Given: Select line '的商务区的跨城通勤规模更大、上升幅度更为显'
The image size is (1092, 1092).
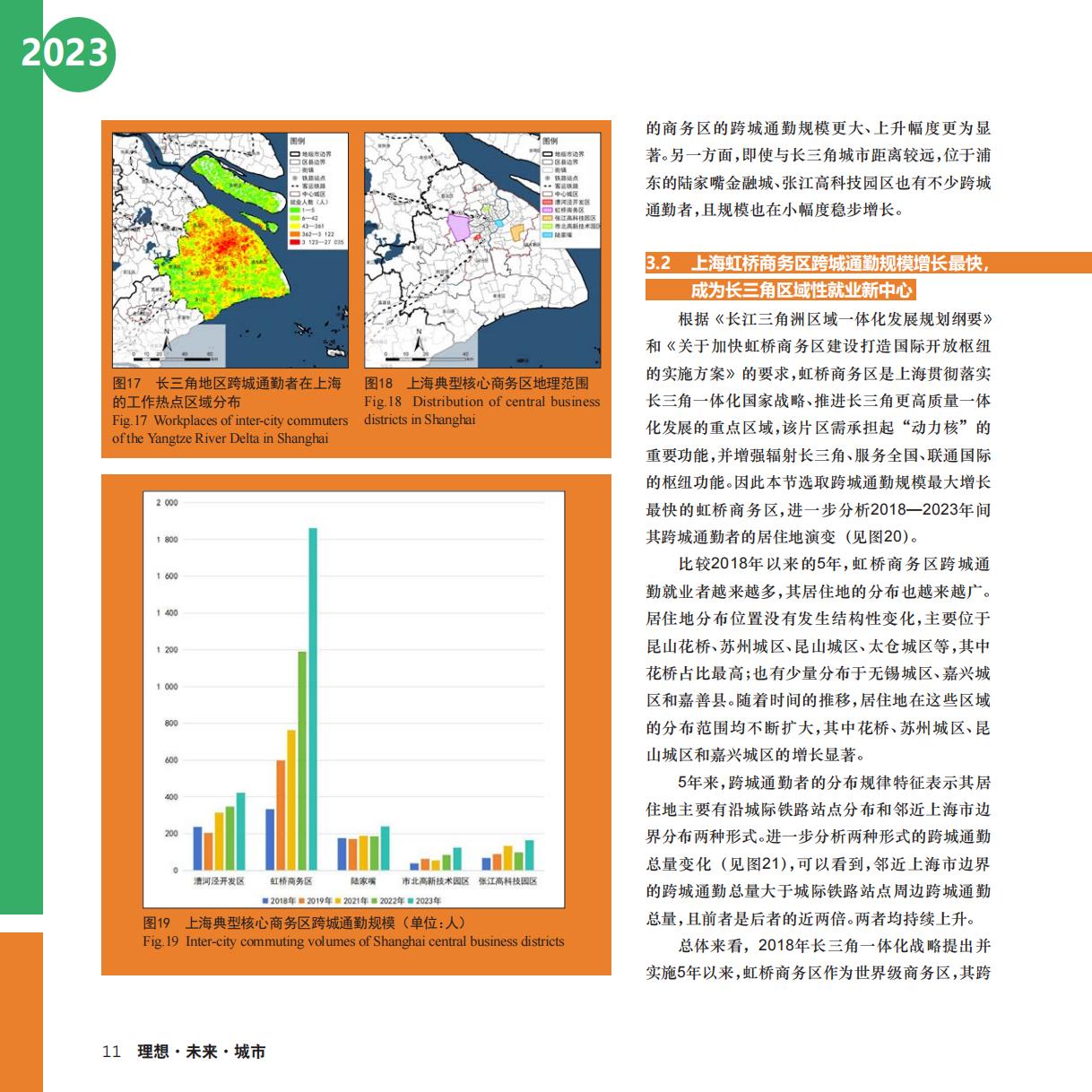Looking at the screenshot, I should [x=819, y=128].
